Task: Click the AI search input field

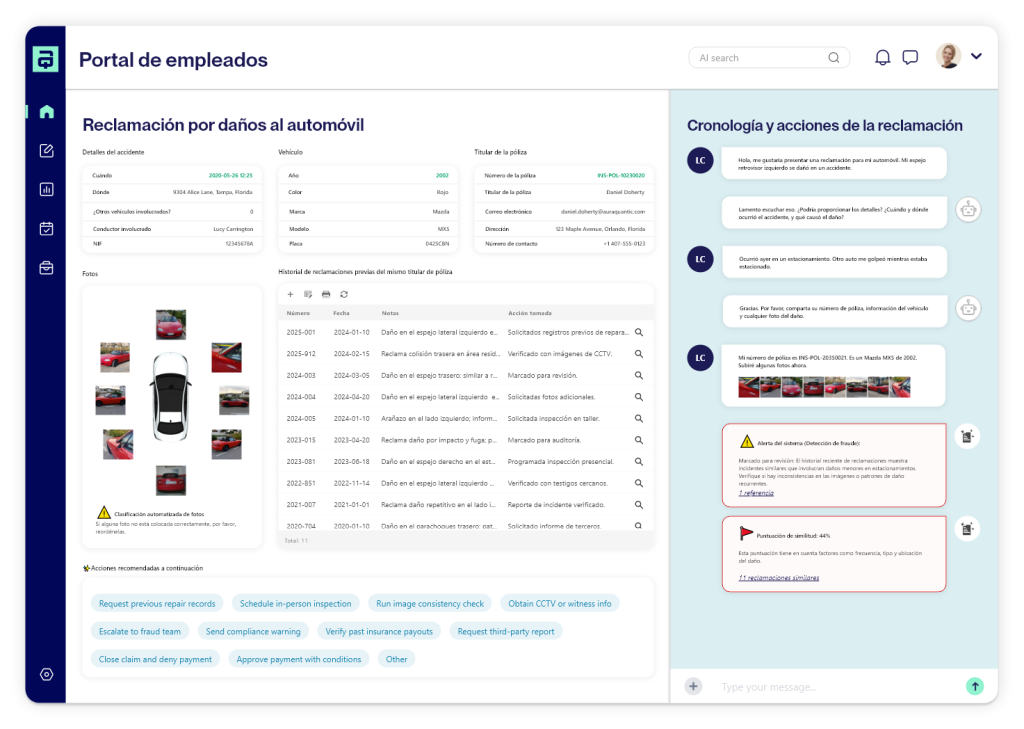Action: pos(760,58)
